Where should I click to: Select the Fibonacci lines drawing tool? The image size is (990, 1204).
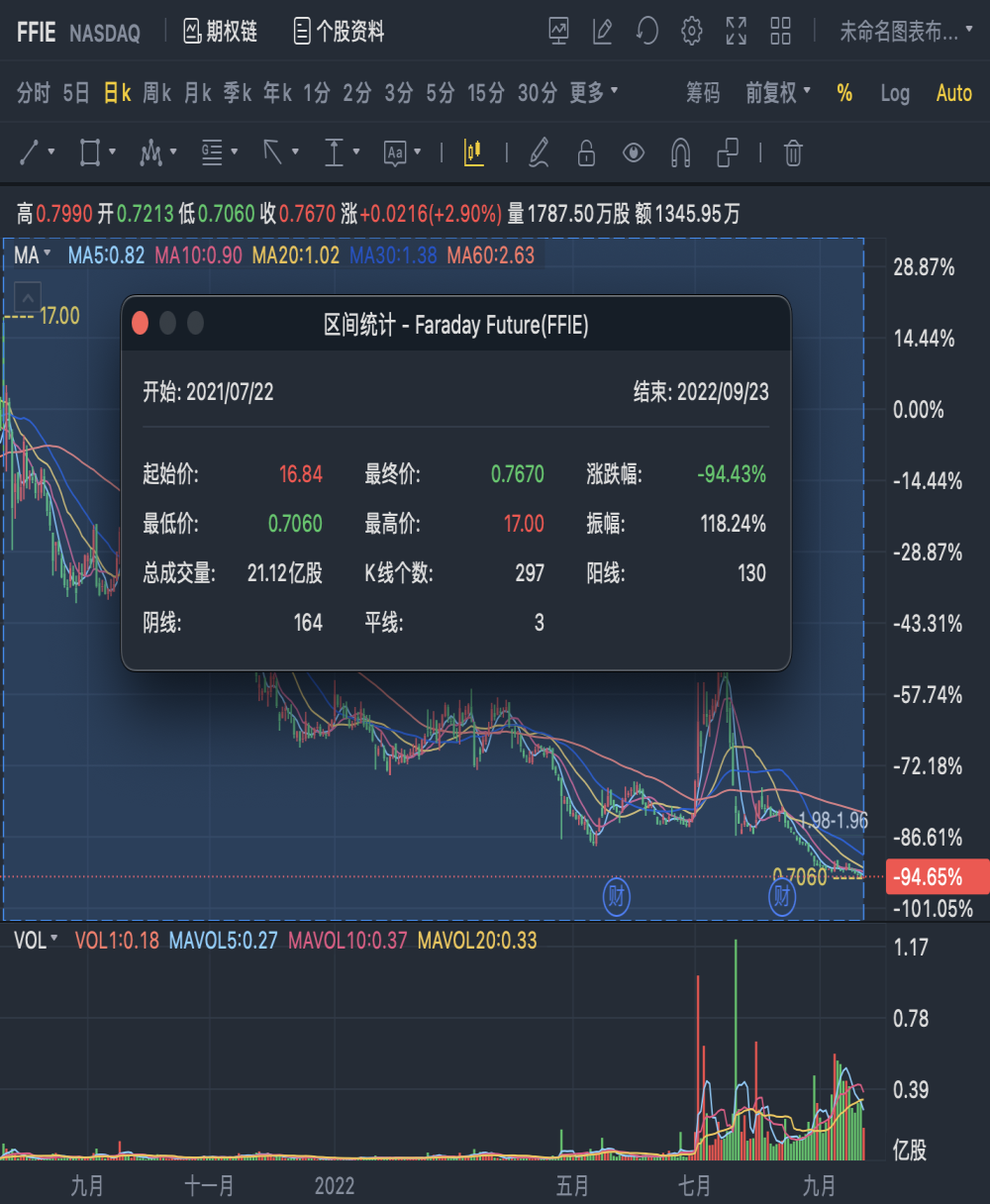[212, 152]
